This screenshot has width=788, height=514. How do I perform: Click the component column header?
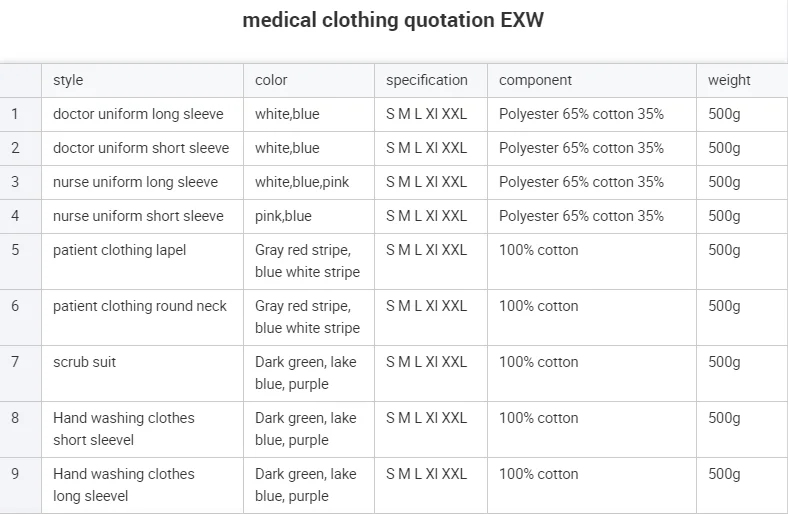coord(592,80)
